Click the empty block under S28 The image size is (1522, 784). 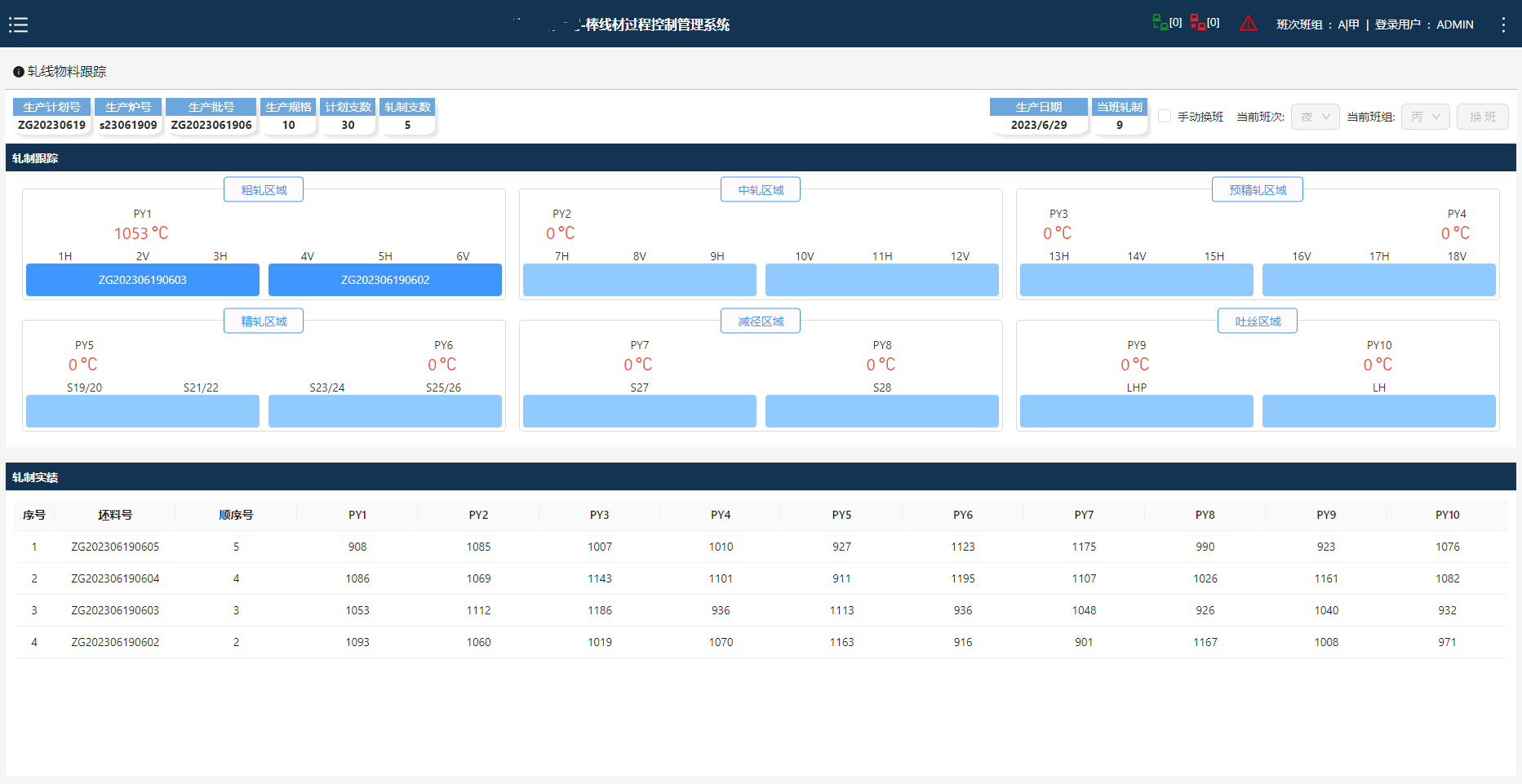[882, 411]
